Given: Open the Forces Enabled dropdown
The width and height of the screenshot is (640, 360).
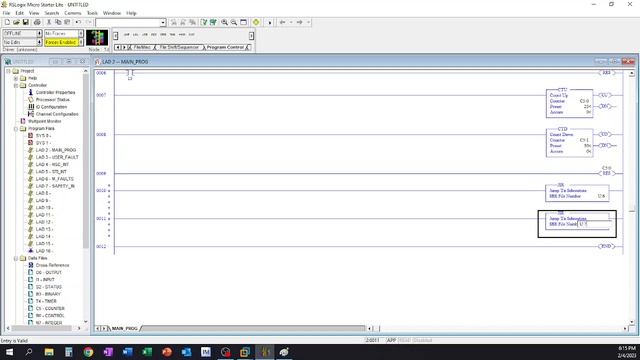Looking at the screenshot, I should tap(81, 42).
